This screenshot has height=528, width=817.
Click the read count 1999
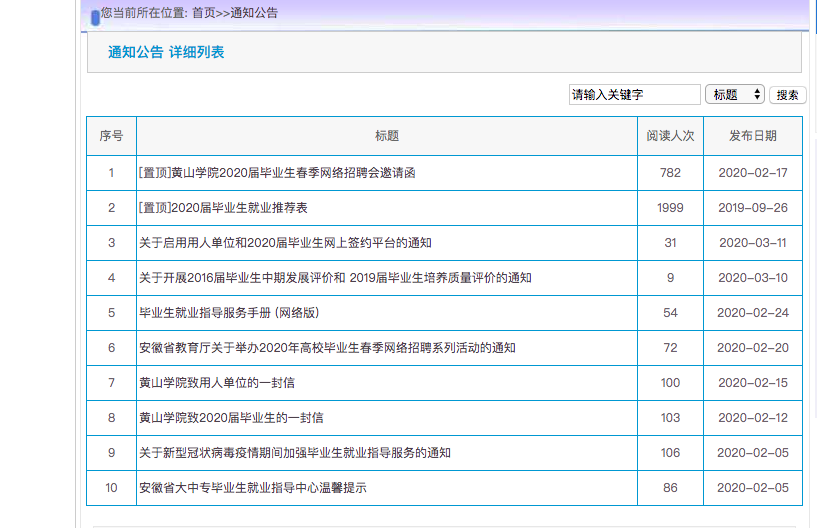(671, 207)
